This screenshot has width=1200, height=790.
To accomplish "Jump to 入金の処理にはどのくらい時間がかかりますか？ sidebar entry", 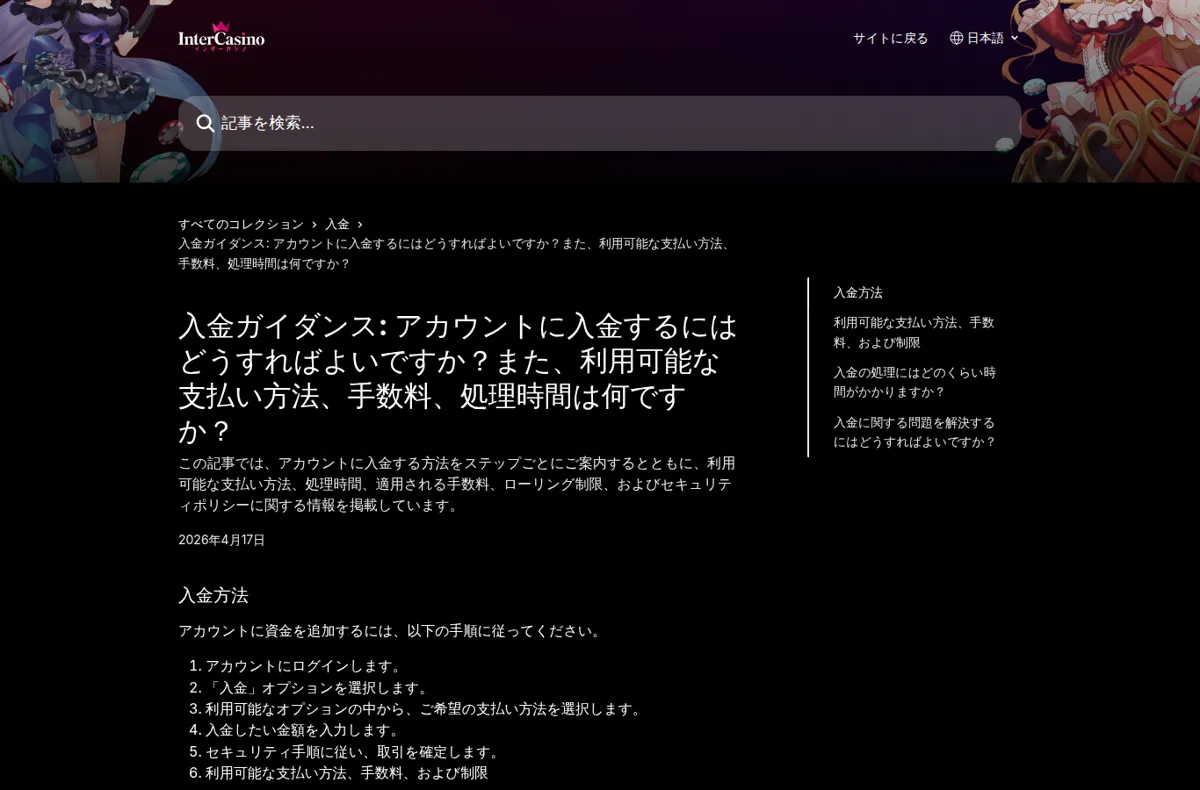I will (914, 382).
